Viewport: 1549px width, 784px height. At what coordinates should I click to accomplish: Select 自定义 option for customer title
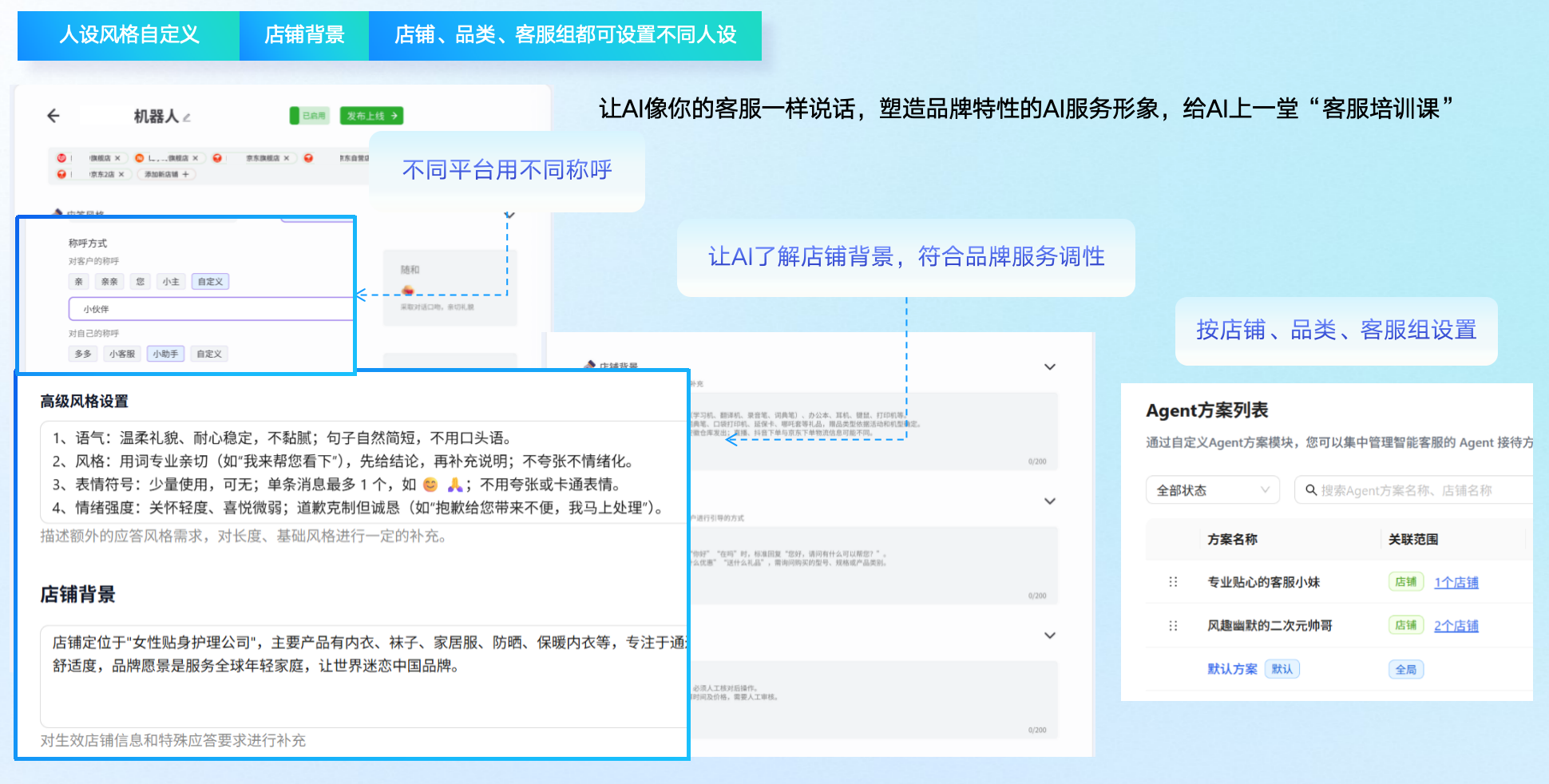(210, 281)
